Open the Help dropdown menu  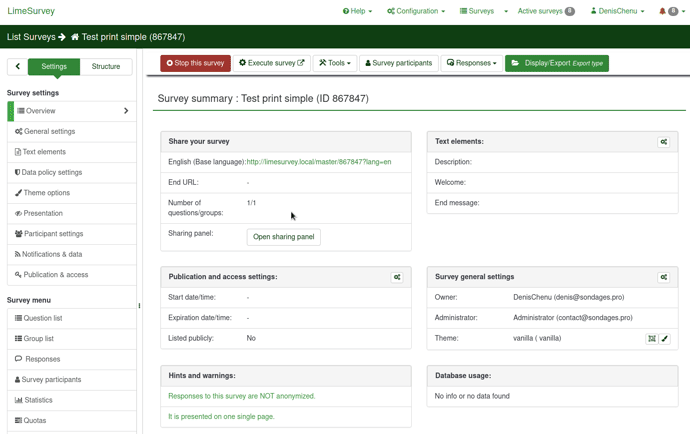[x=357, y=11]
